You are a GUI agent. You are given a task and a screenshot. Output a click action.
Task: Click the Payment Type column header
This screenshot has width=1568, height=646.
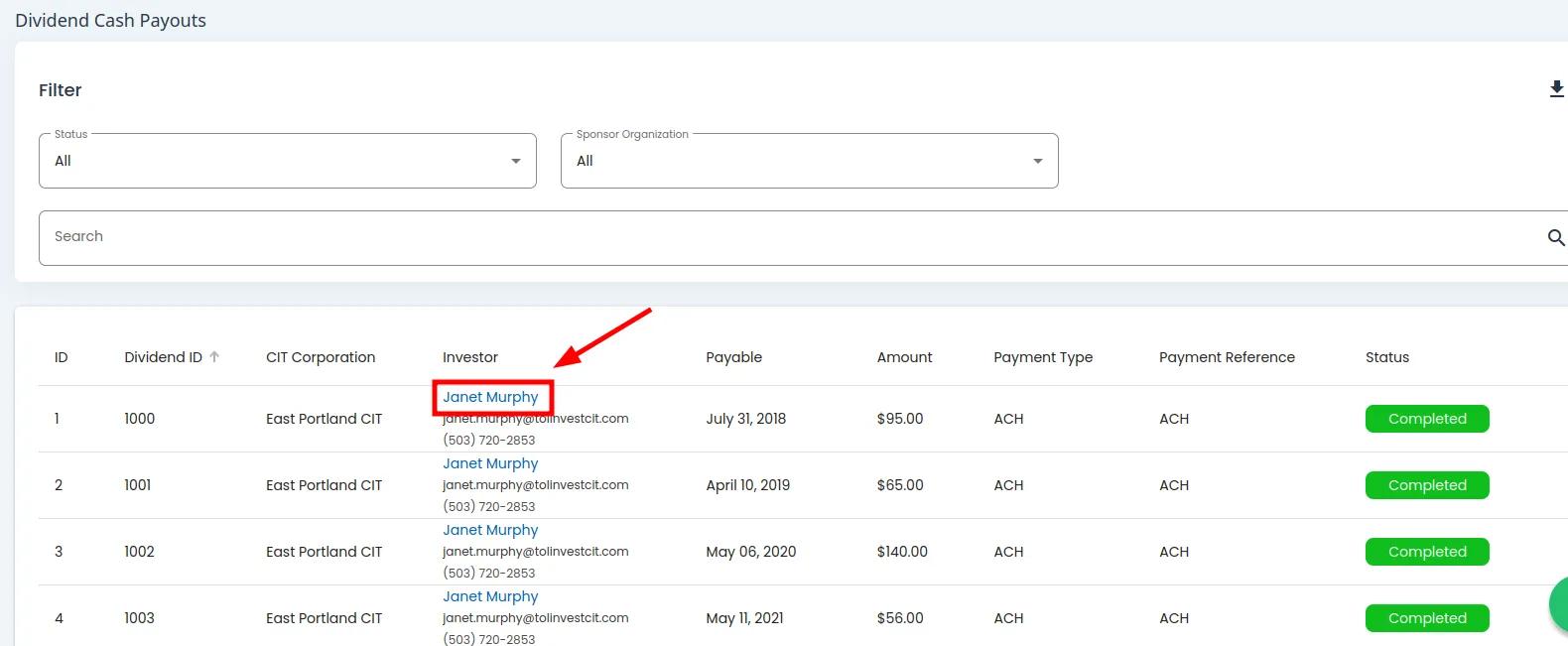pyautogui.click(x=1042, y=357)
